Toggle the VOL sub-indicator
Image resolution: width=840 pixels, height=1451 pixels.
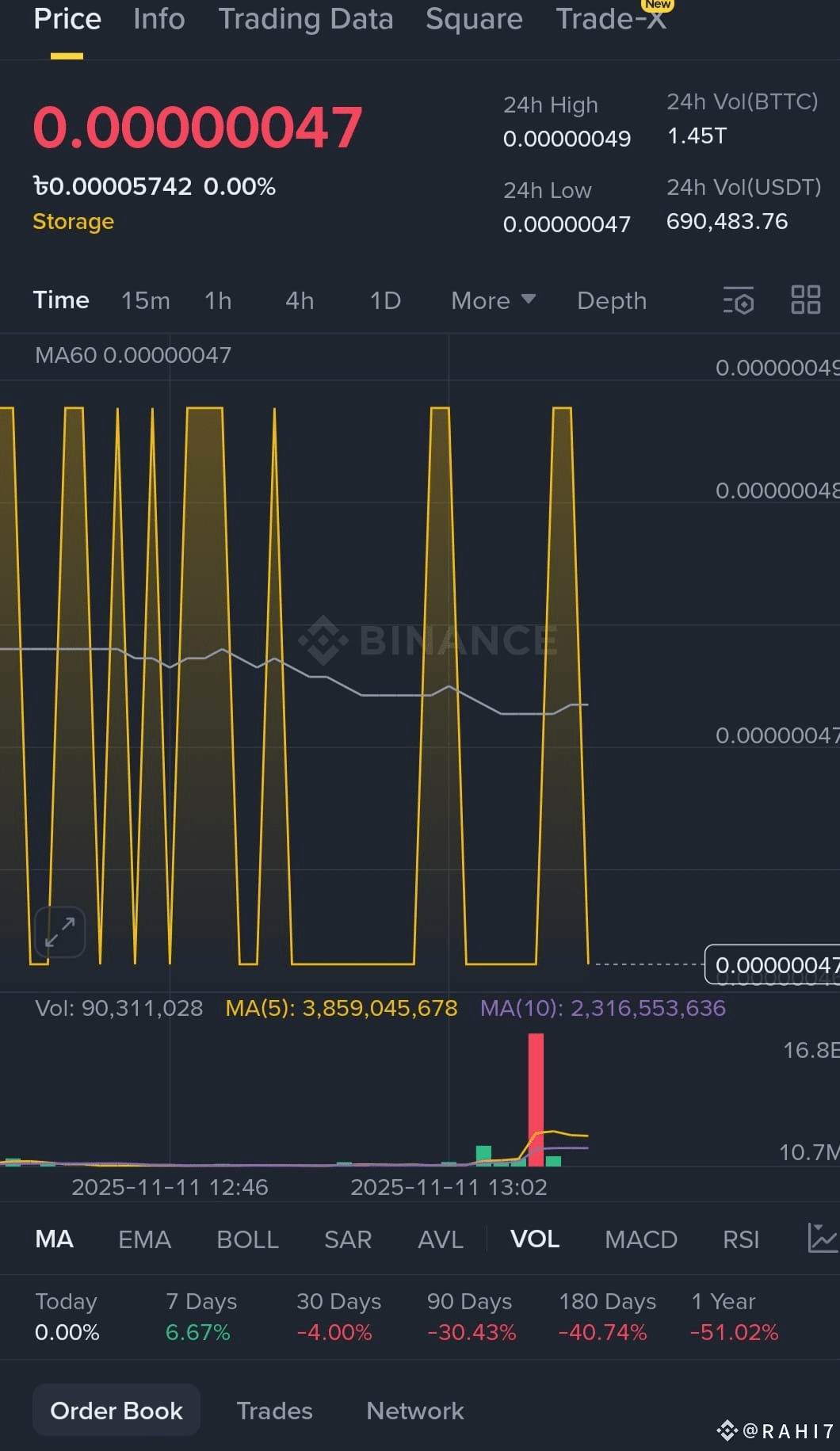pos(535,1239)
